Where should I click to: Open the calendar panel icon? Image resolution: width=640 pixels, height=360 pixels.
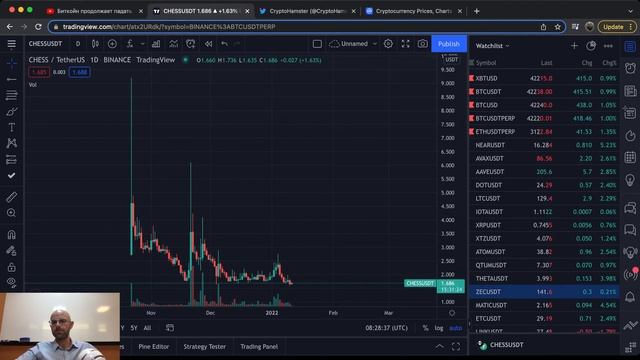[x=630, y=157]
